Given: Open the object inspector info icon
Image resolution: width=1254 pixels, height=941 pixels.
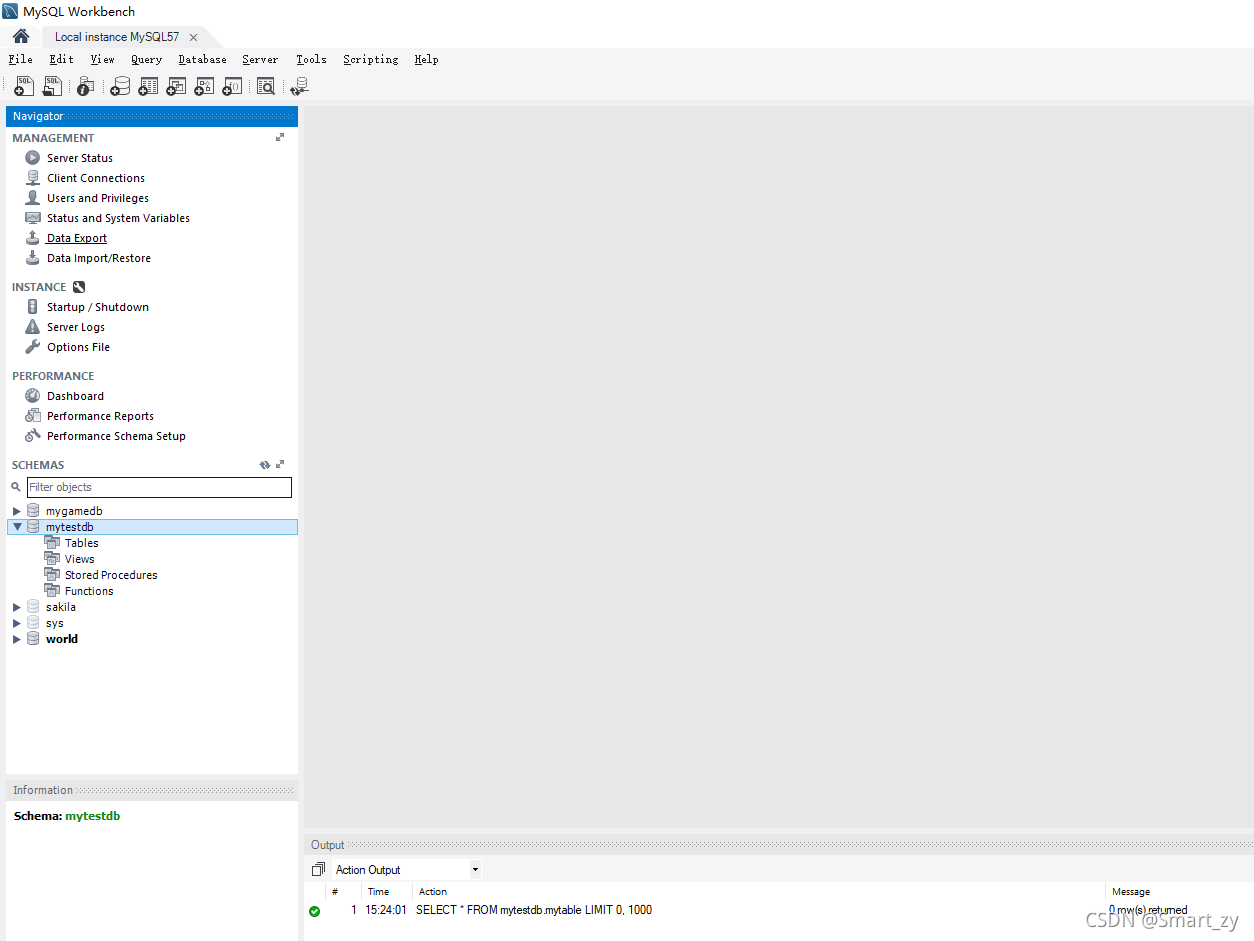Looking at the screenshot, I should coord(86,86).
